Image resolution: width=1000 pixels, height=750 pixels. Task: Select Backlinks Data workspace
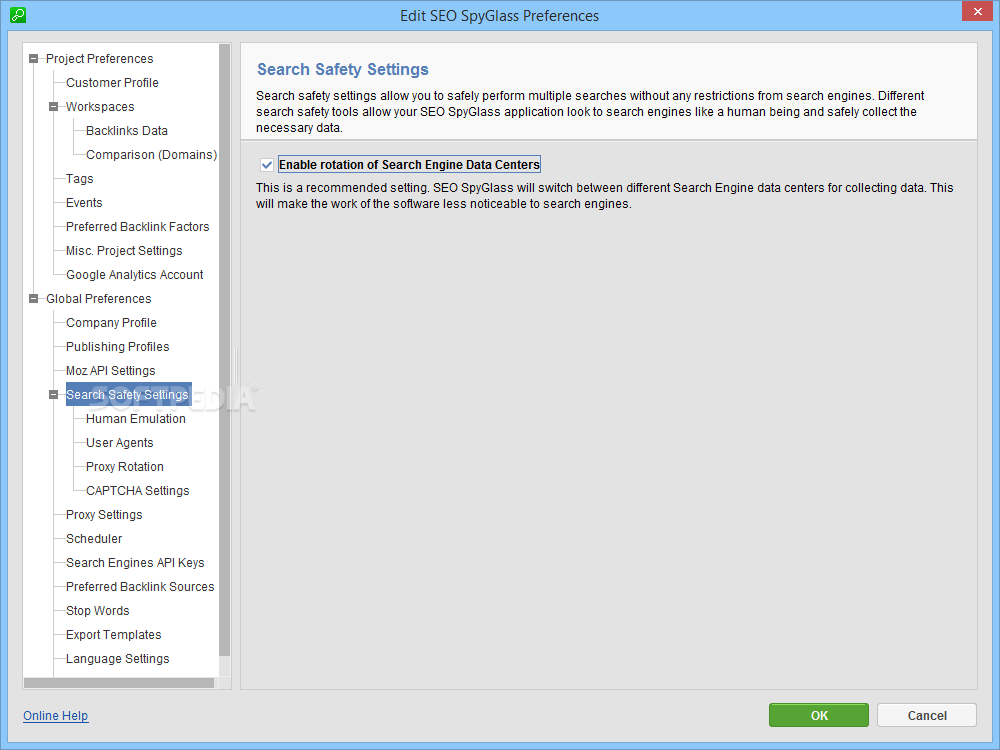127,131
